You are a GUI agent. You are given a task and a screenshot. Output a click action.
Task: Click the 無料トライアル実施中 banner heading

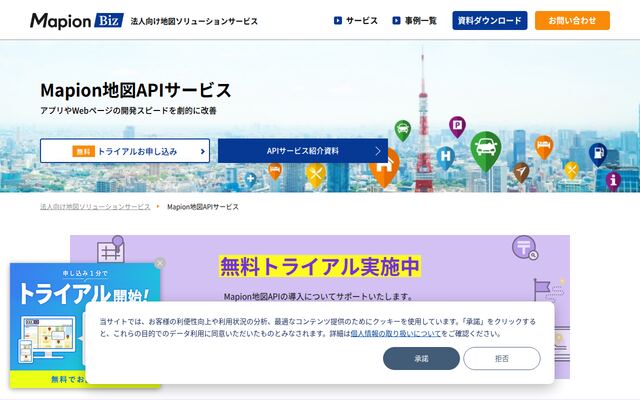pyautogui.click(x=320, y=267)
